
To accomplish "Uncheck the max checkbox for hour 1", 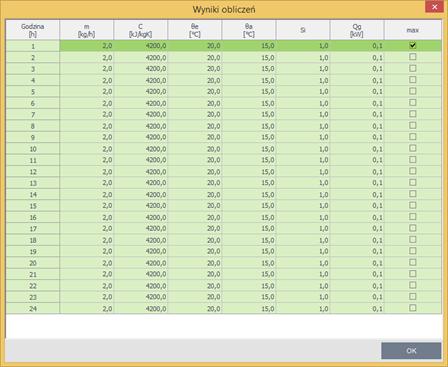I will pos(413,45).
